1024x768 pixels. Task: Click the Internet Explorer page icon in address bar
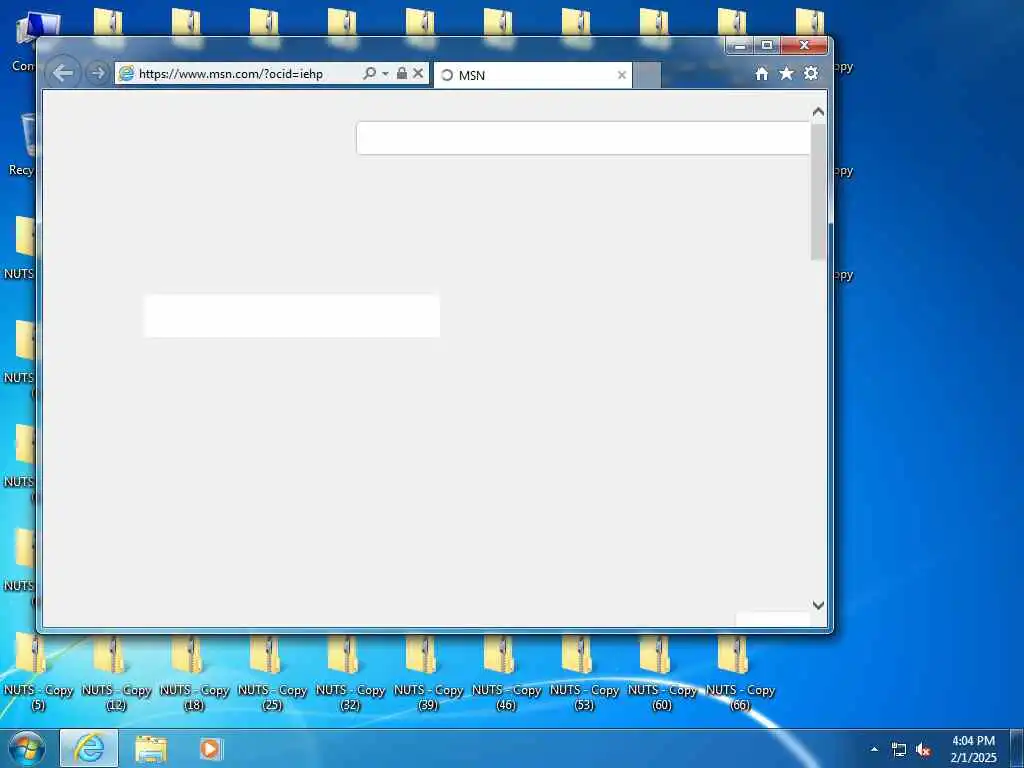[126, 74]
